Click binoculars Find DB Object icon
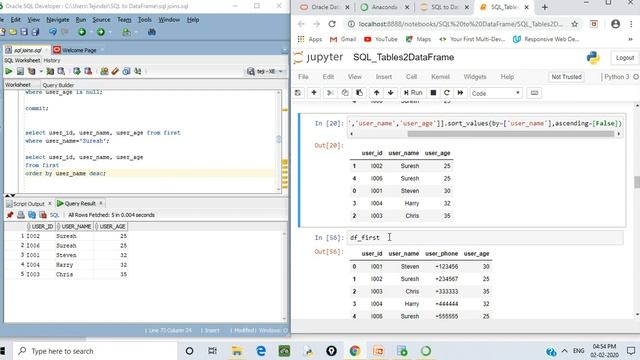Viewport: 640px width, 360px height. click(x=152, y=32)
